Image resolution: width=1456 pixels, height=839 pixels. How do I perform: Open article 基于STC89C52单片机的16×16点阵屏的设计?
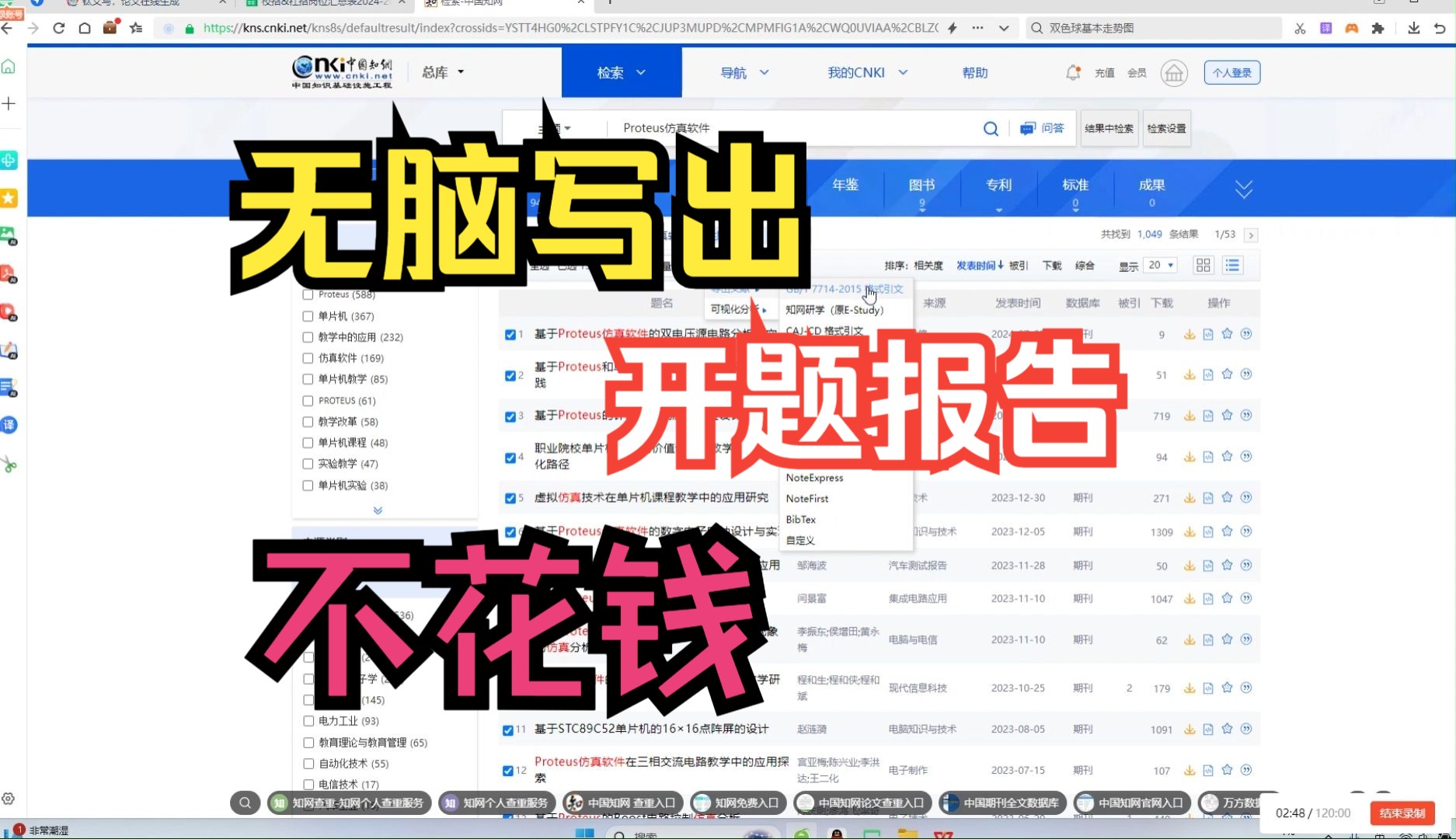(x=651, y=729)
